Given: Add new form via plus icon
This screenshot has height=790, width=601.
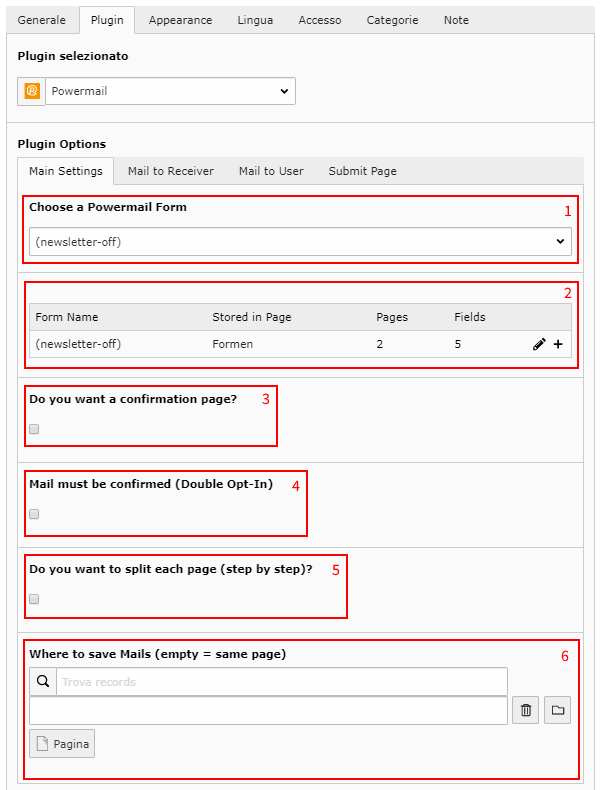Looking at the screenshot, I should (x=558, y=344).
